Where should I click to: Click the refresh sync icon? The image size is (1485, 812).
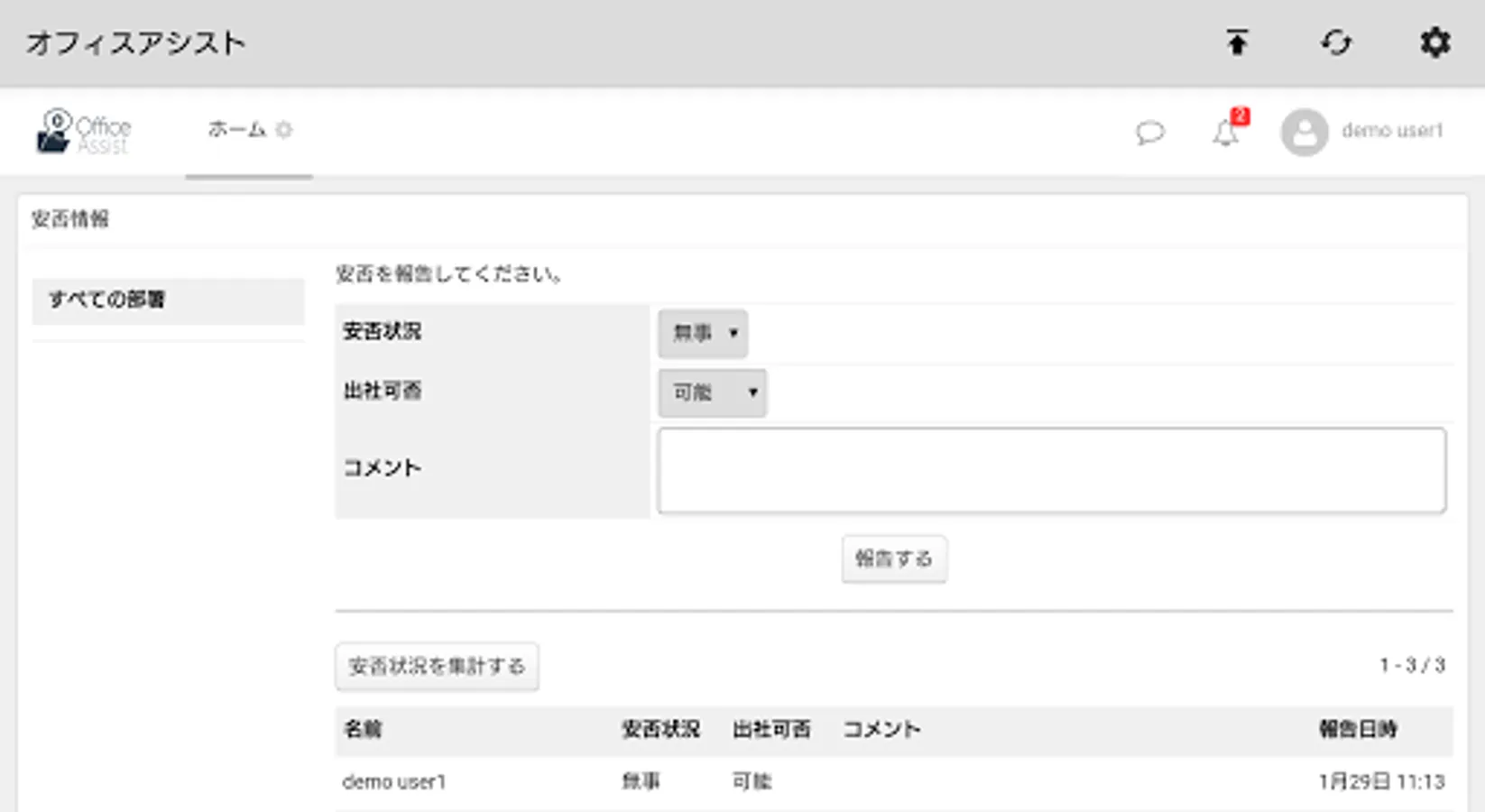[x=1336, y=42]
